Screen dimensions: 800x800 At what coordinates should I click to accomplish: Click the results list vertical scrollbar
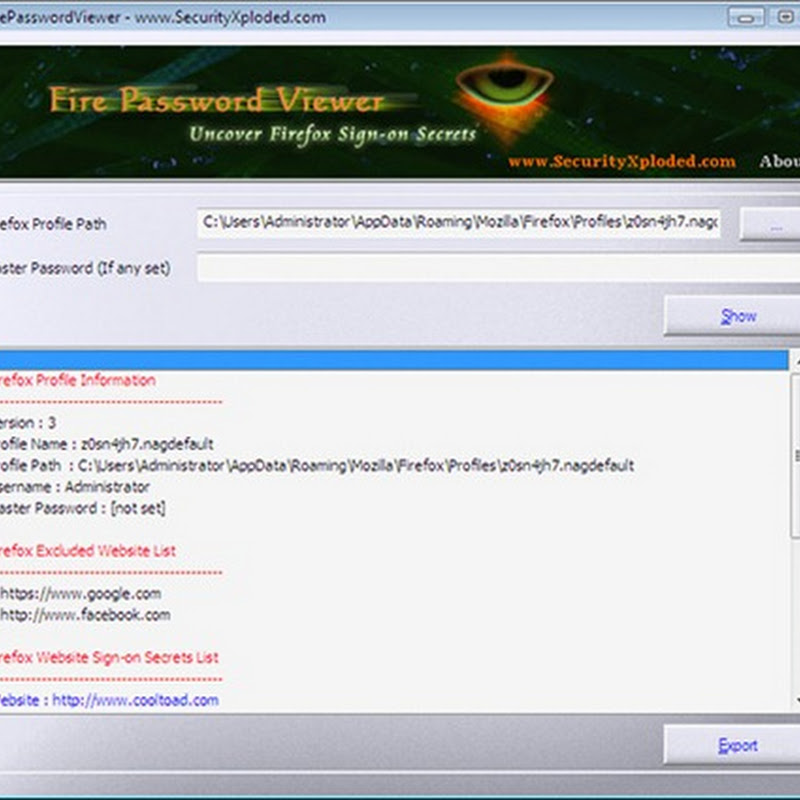(795, 531)
